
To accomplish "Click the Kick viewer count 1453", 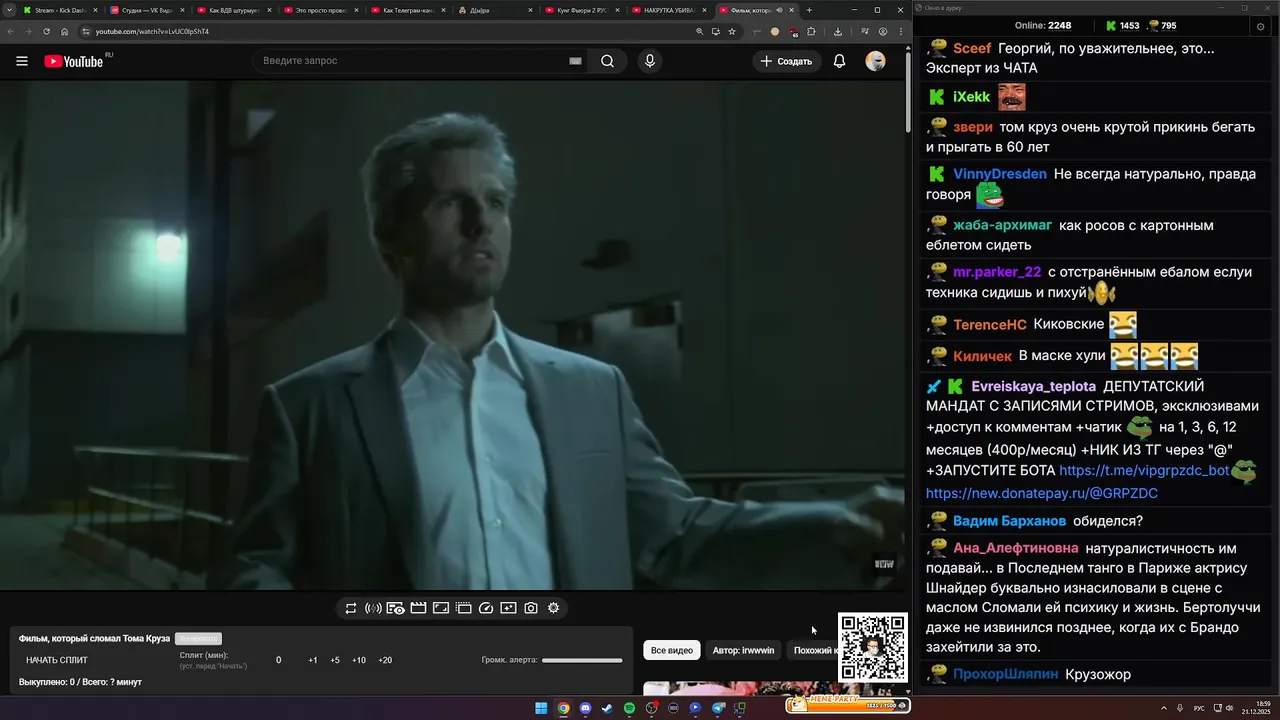I will [1122, 26].
